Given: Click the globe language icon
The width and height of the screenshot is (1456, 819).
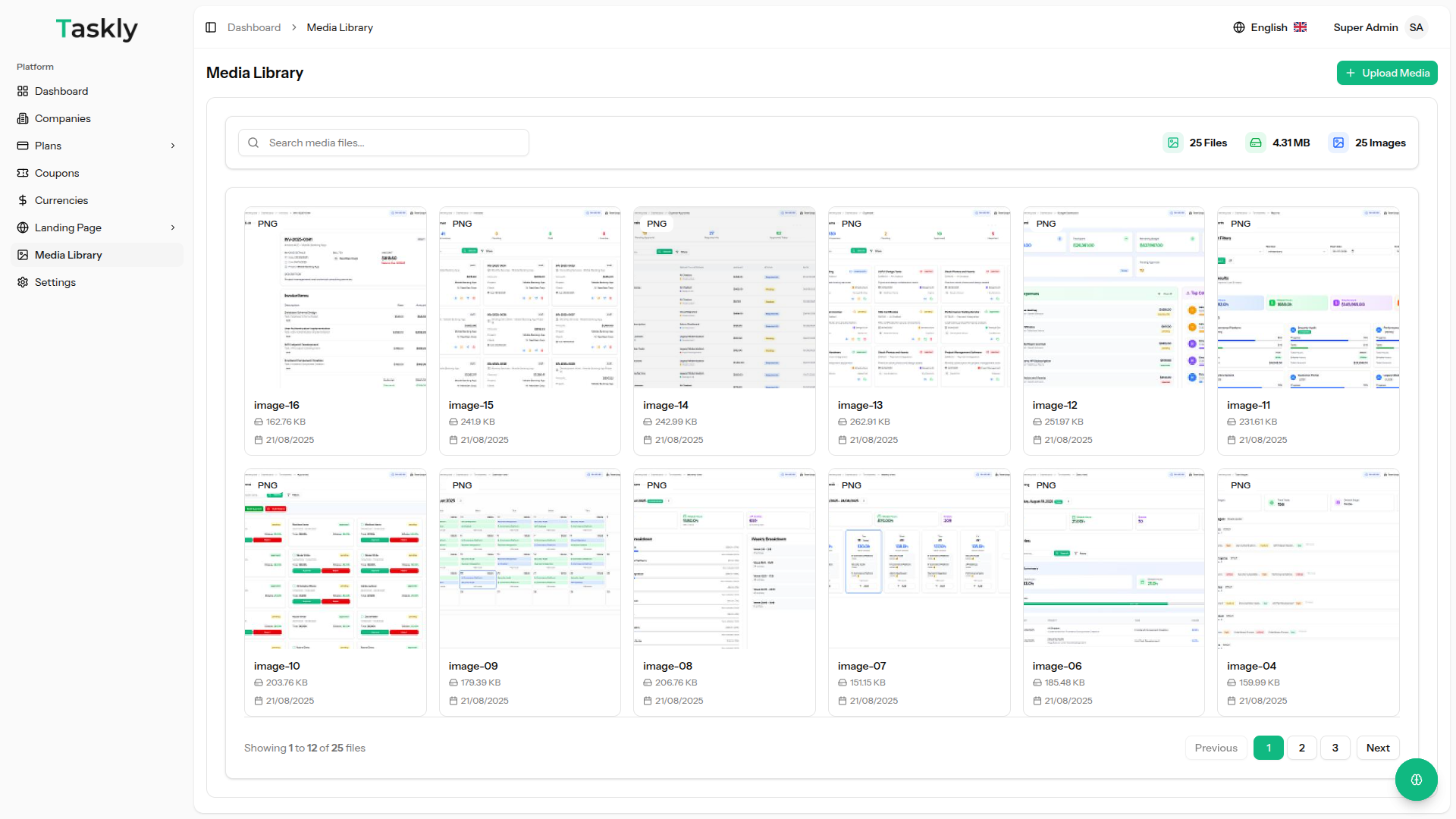Looking at the screenshot, I should (1239, 27).
